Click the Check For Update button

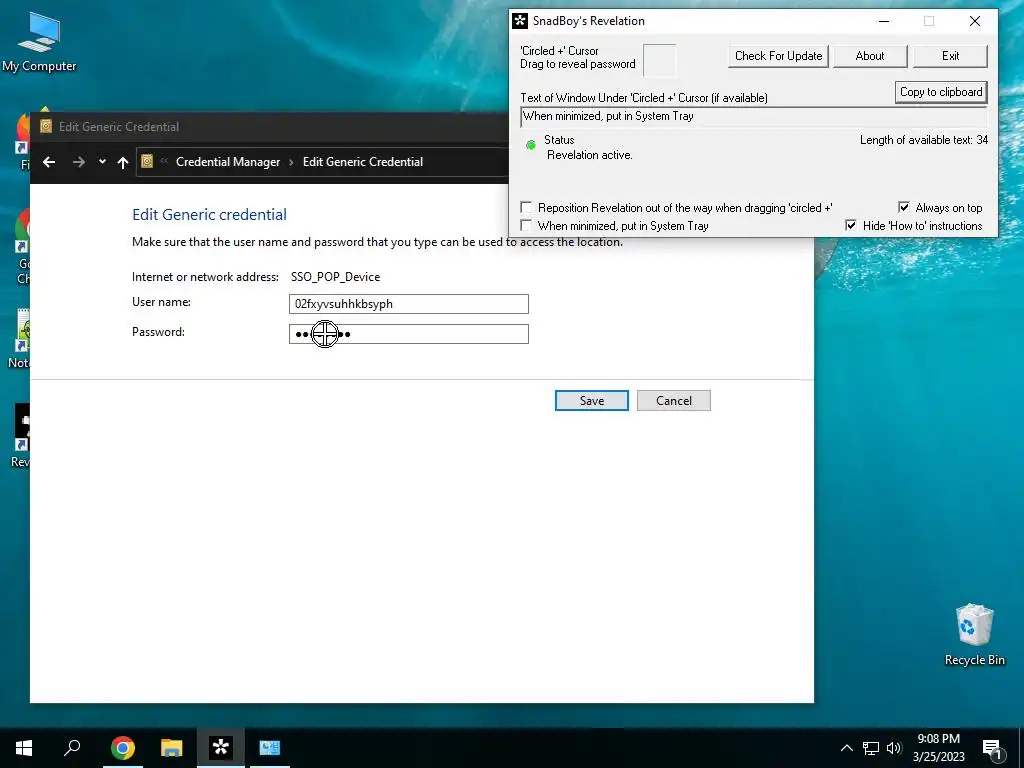778,56
